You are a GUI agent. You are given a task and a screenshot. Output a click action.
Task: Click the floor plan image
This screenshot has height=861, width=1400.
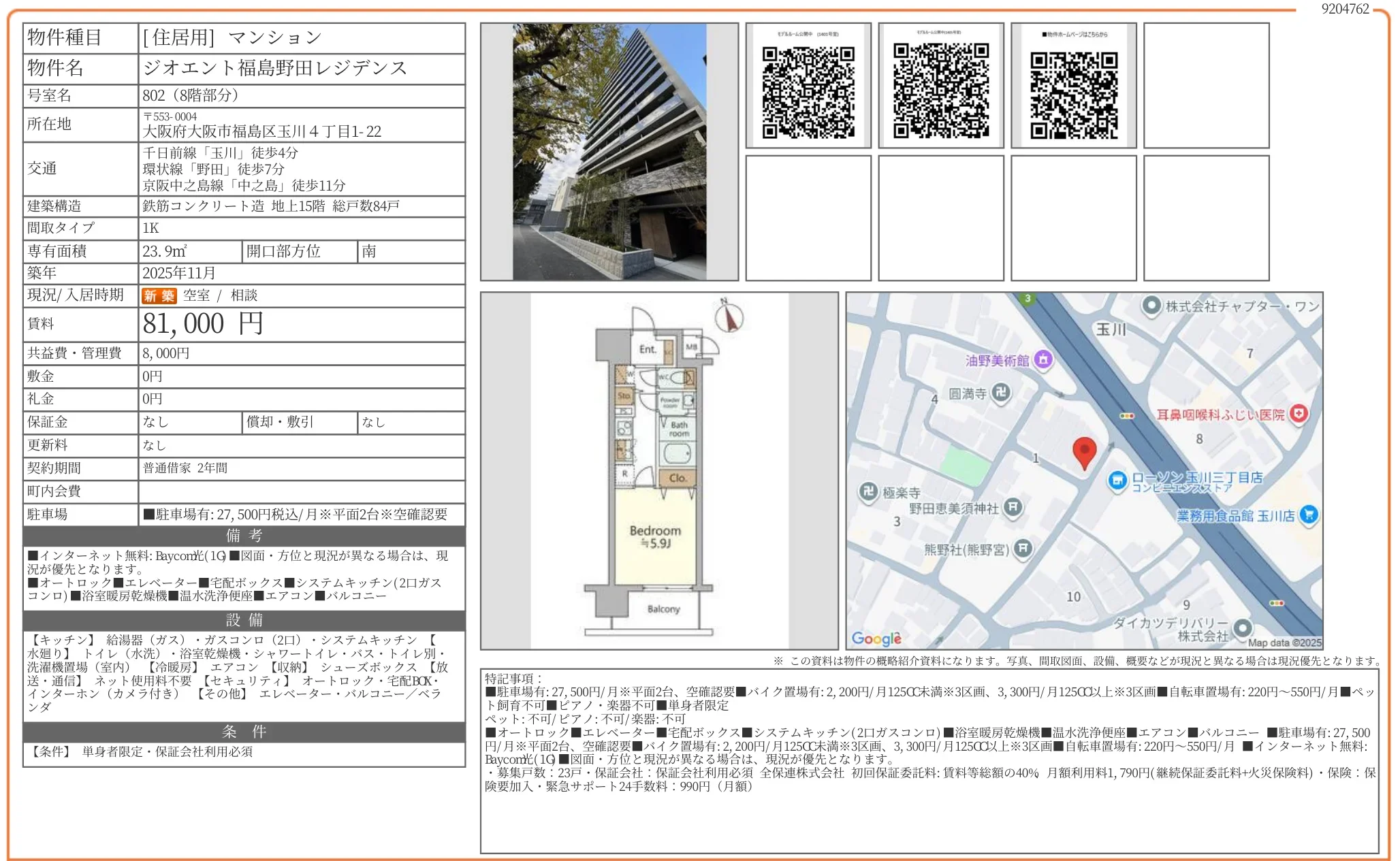click(x=658, y=471)
